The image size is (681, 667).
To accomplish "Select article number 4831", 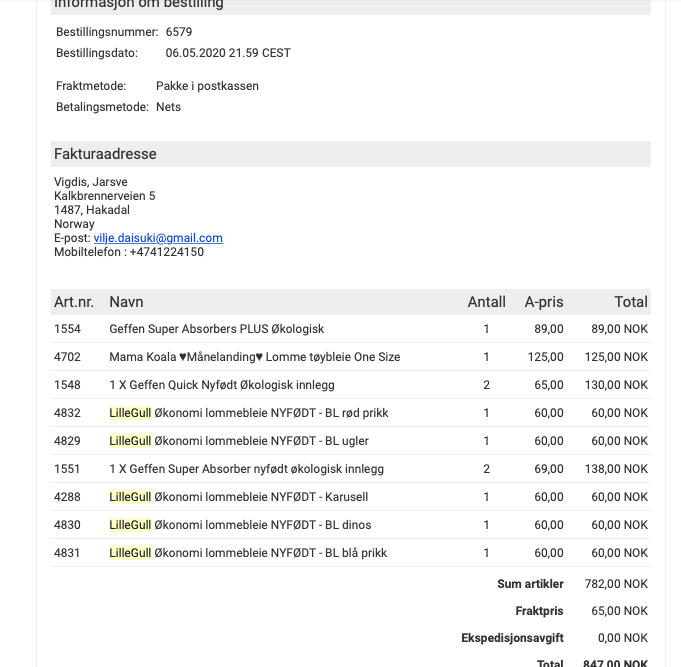I will click(67, 553).
